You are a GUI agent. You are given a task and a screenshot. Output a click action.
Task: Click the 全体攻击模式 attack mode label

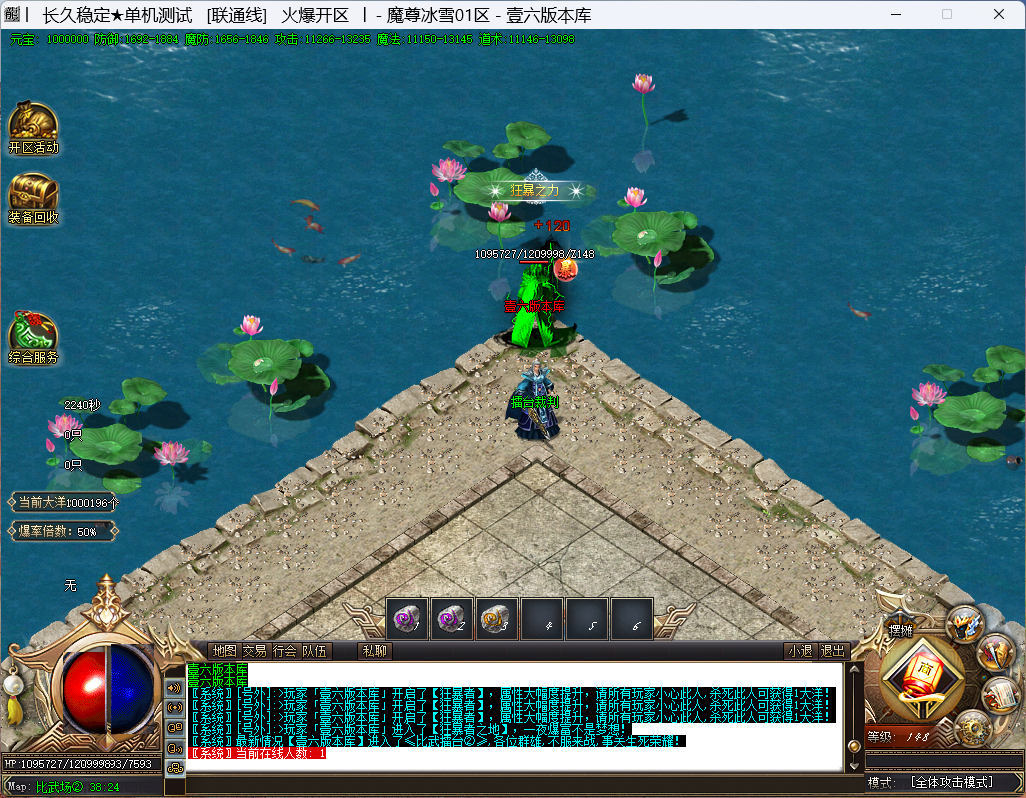tap(952, 782)
